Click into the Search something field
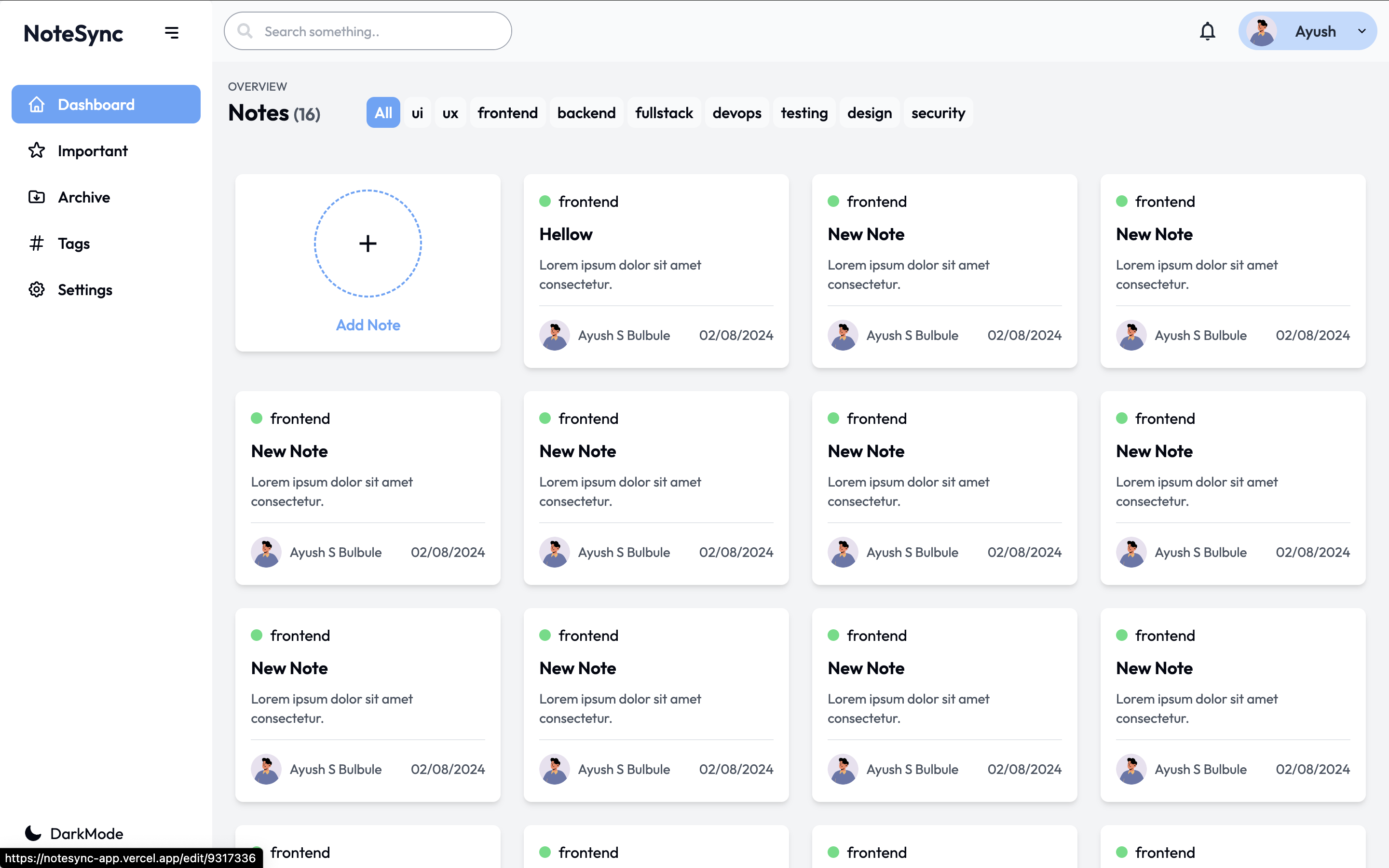 coord(368,31)
